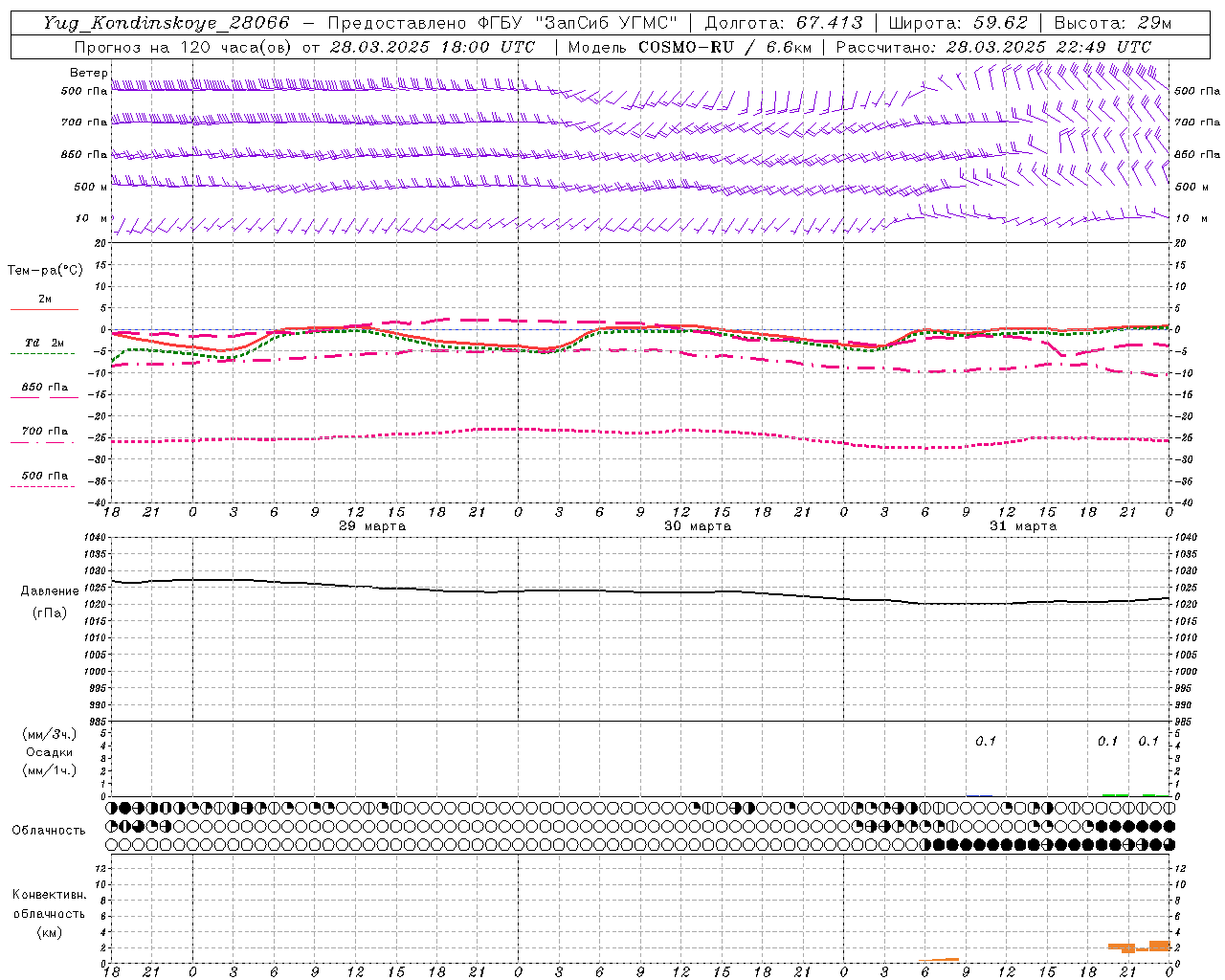Click the Конвективн. panel label
Viewport: 1225px width, 980px height.
point(49,895)
